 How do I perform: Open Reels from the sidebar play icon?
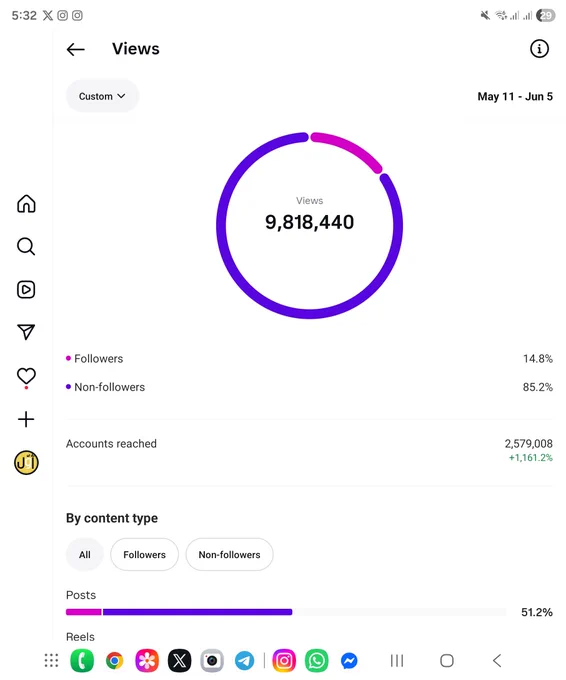[x=26, y=289]
